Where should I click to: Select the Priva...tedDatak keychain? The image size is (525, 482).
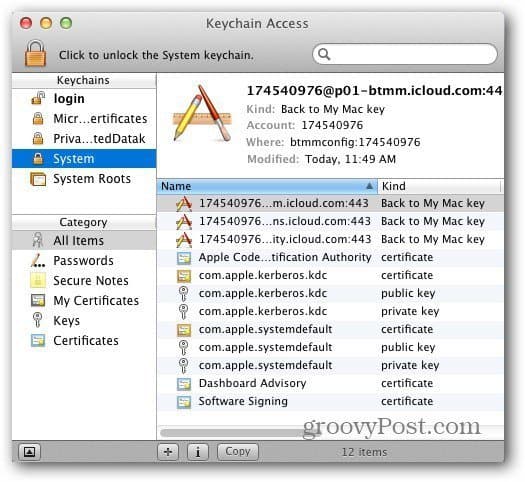pyautogui.click(x=84, y=139)
